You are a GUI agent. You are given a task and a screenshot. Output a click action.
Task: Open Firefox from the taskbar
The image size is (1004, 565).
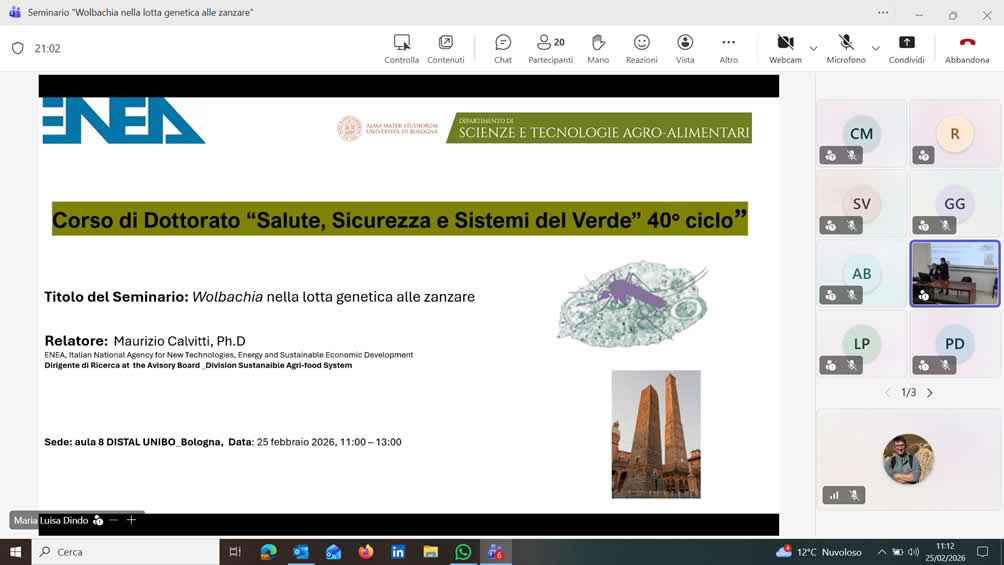(x=366, y=552)
